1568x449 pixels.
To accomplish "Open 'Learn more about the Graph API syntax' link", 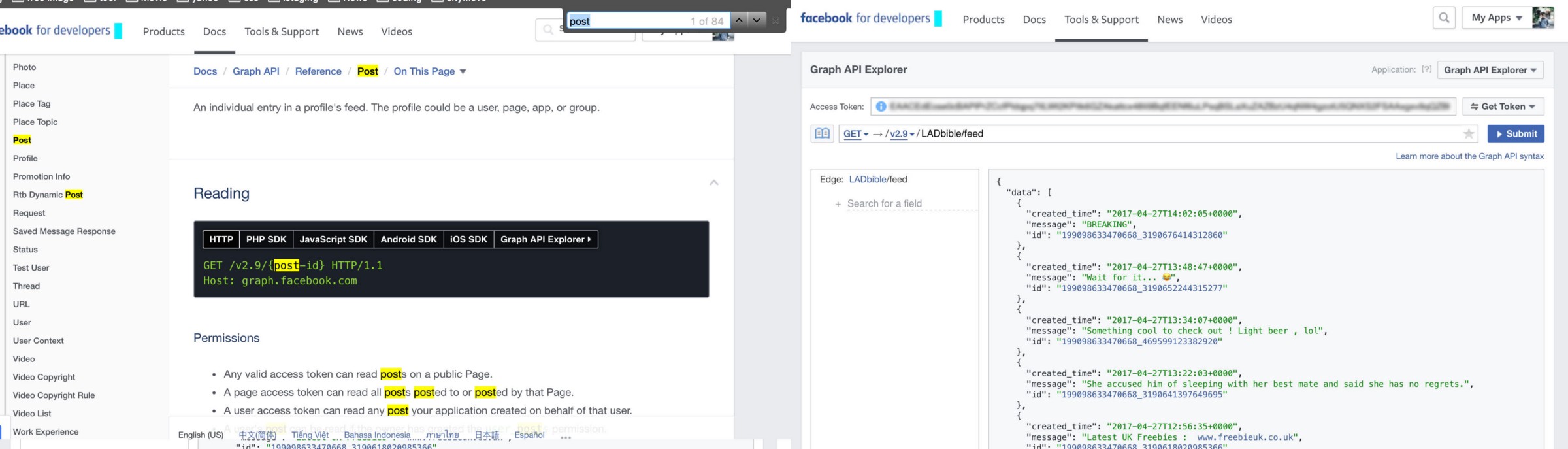I will tap(1470, 156).
